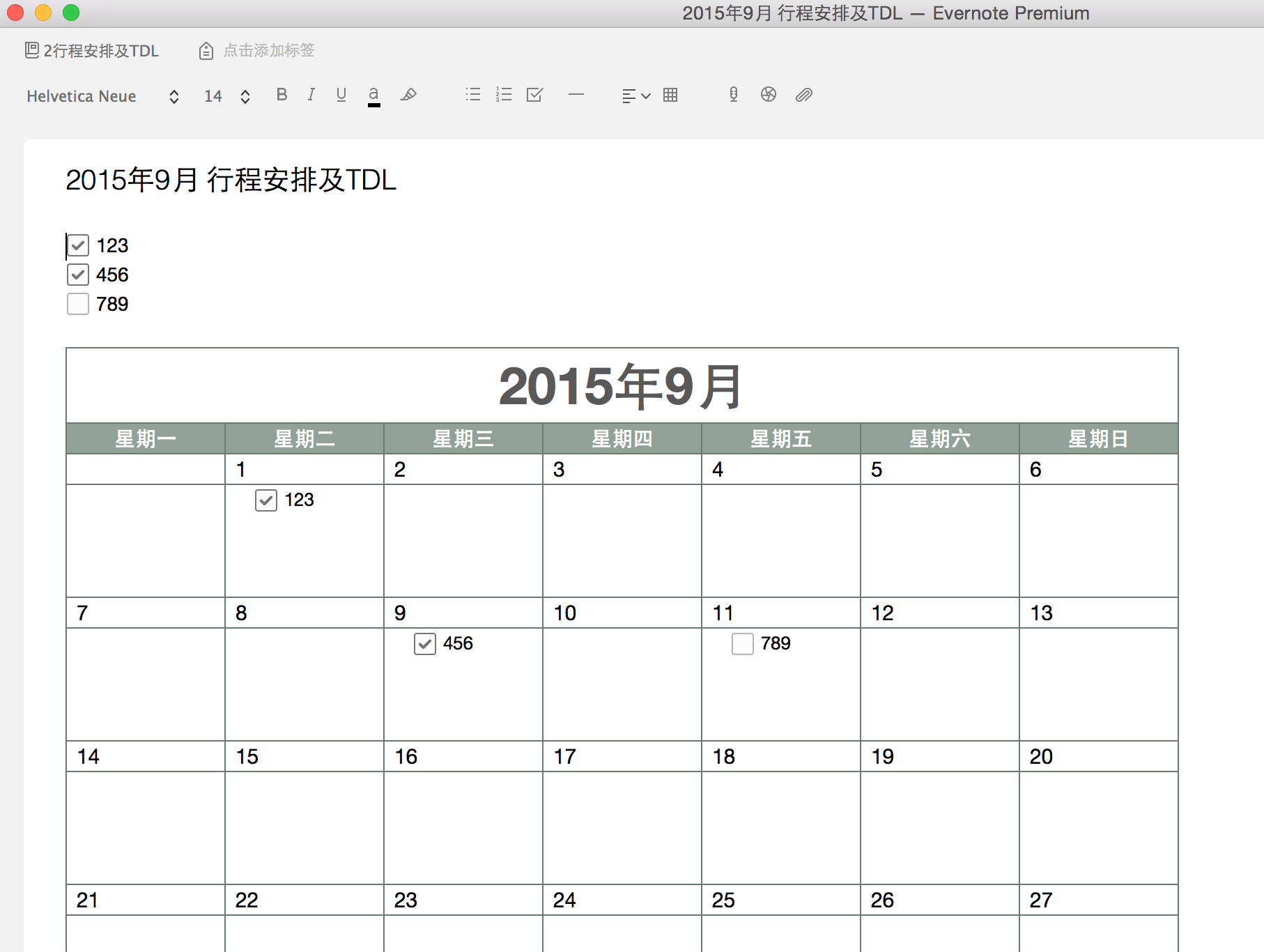Take a camera snapshot
1264x952 pixels.
(769, 95)
